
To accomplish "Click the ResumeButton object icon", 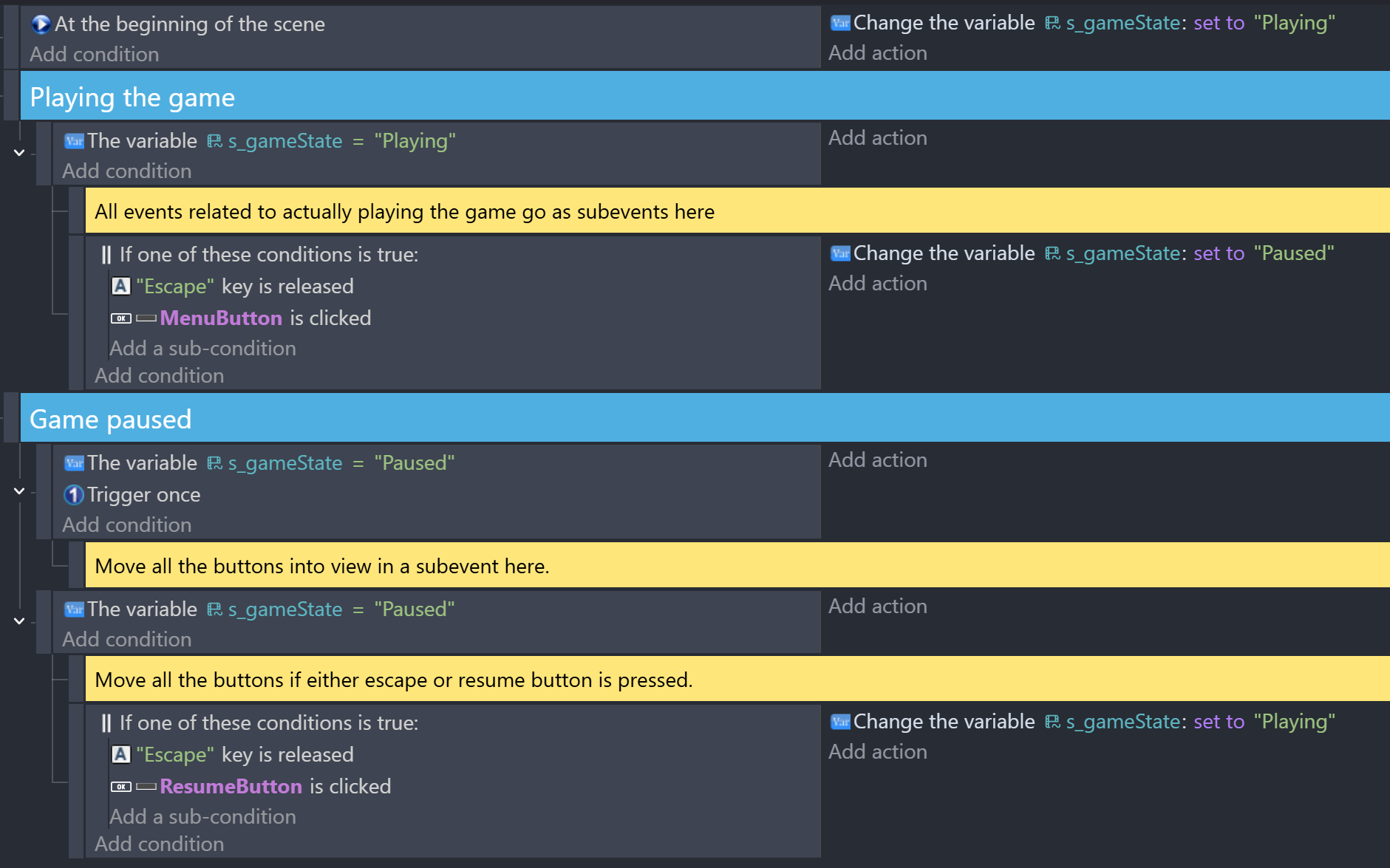I will (x=133, y=787).
